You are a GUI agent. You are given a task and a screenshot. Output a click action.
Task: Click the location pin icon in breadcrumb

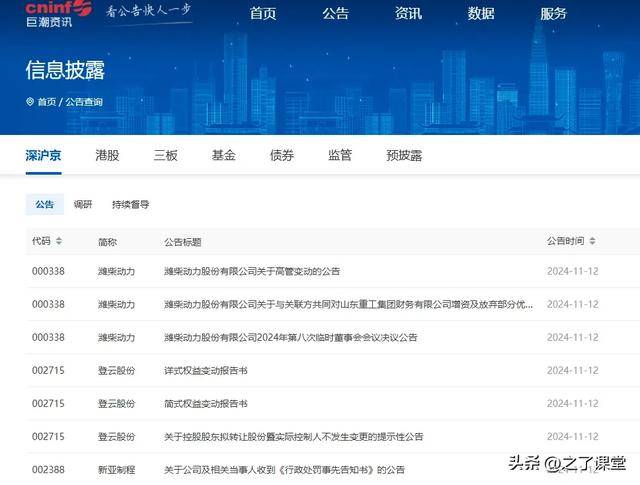click(30, 102)
